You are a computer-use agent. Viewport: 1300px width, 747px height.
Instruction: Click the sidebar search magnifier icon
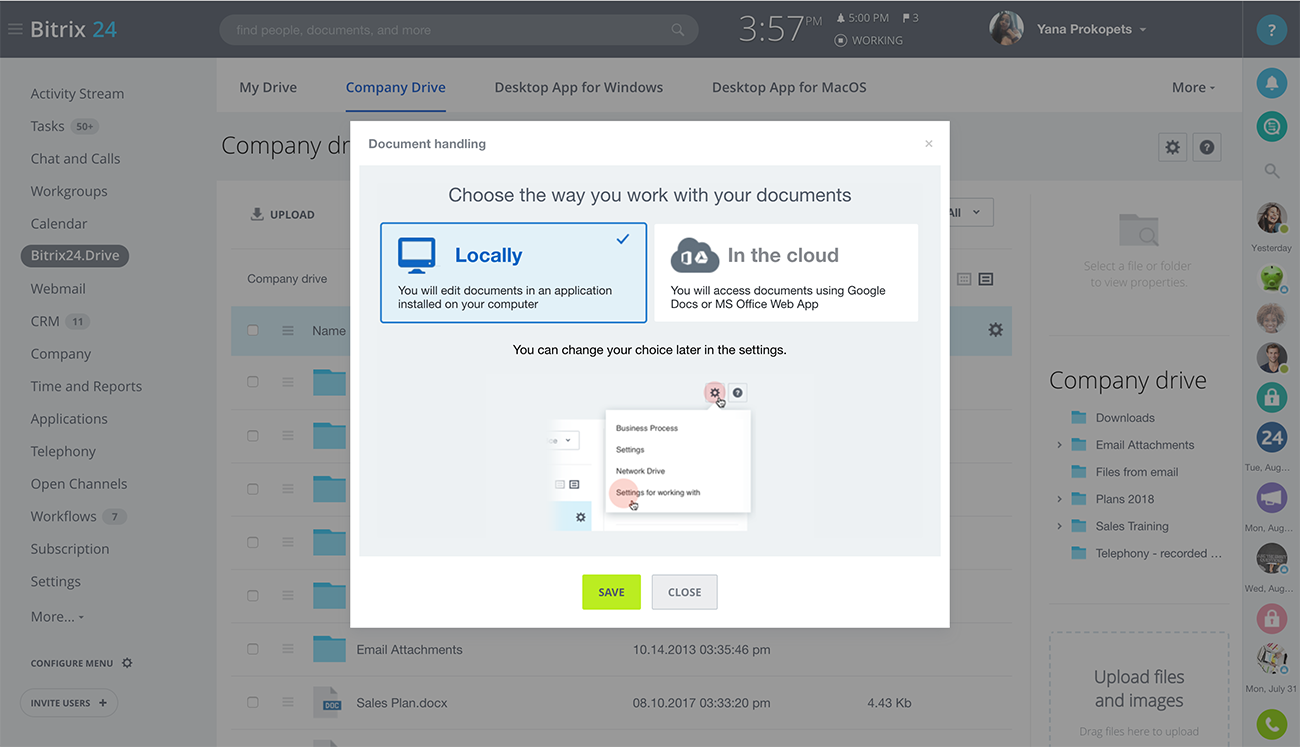point(1271,171)
